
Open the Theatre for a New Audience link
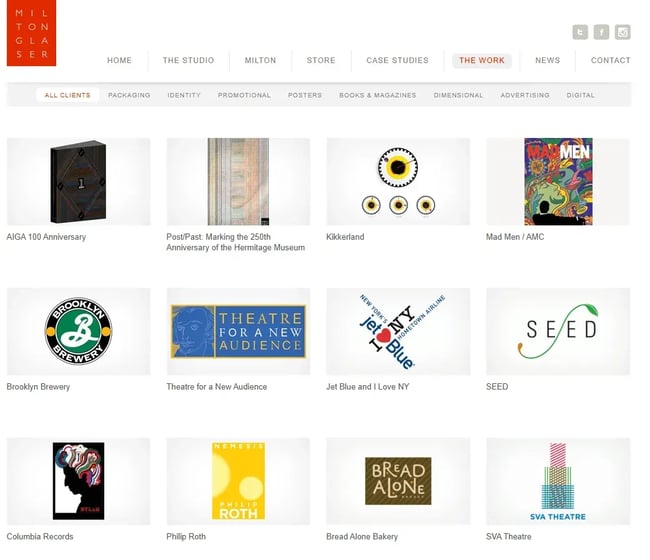pyautogui.click(x=217, y=387)
